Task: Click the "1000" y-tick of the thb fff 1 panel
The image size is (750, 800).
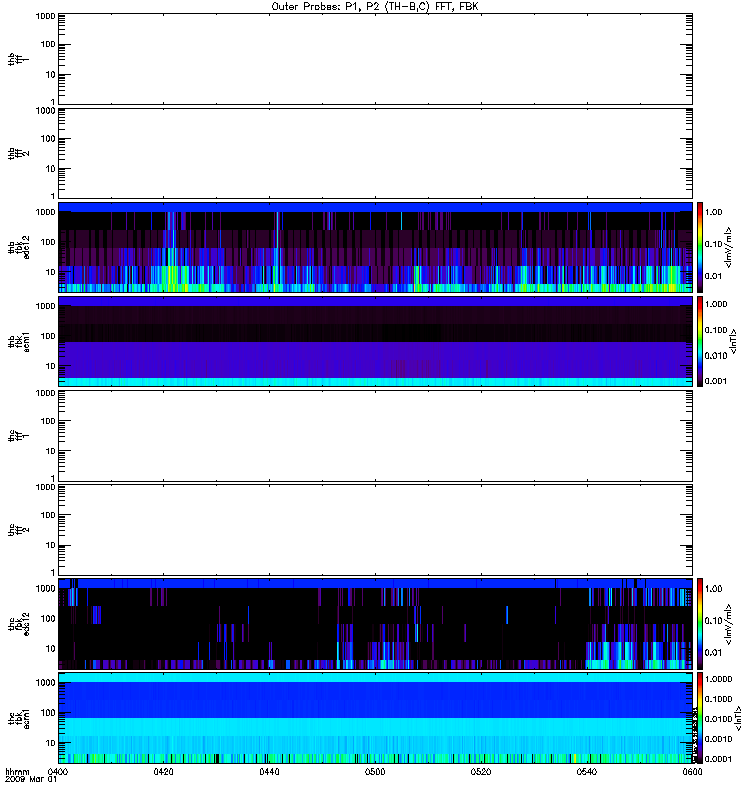Action: [x=45, y=16]
